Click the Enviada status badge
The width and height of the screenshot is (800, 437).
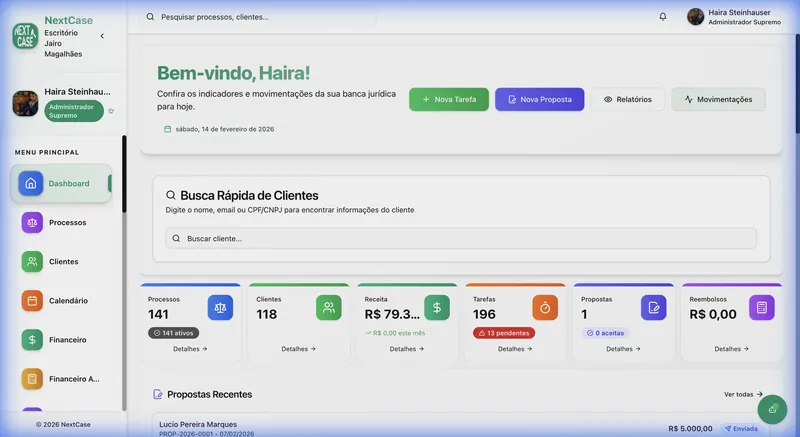(741, 429)
